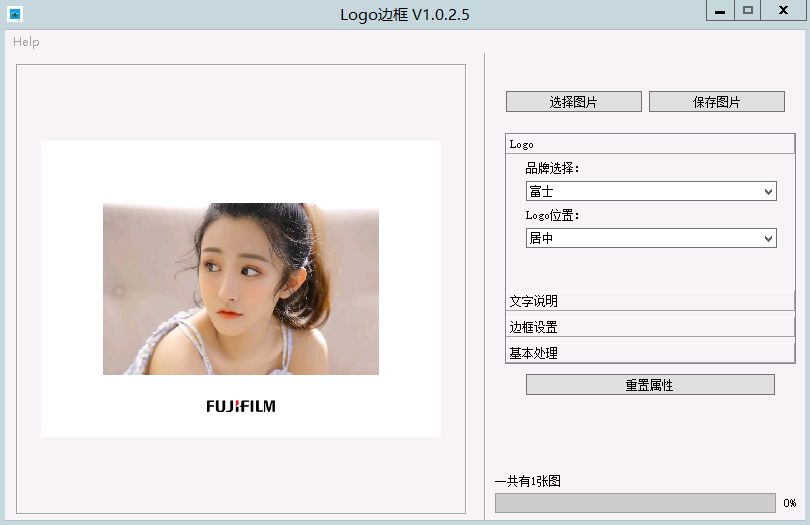Click the FUJIFILM logo in preview
The width and height of the screenshot is (810, 525).
coord(241,406)
